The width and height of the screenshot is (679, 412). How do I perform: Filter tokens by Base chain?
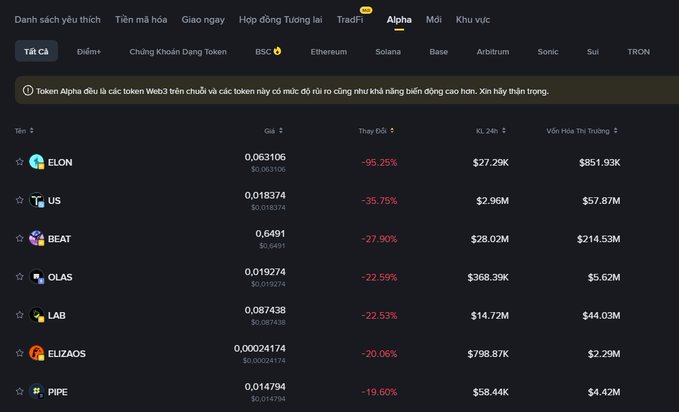(x=439, y=52)
